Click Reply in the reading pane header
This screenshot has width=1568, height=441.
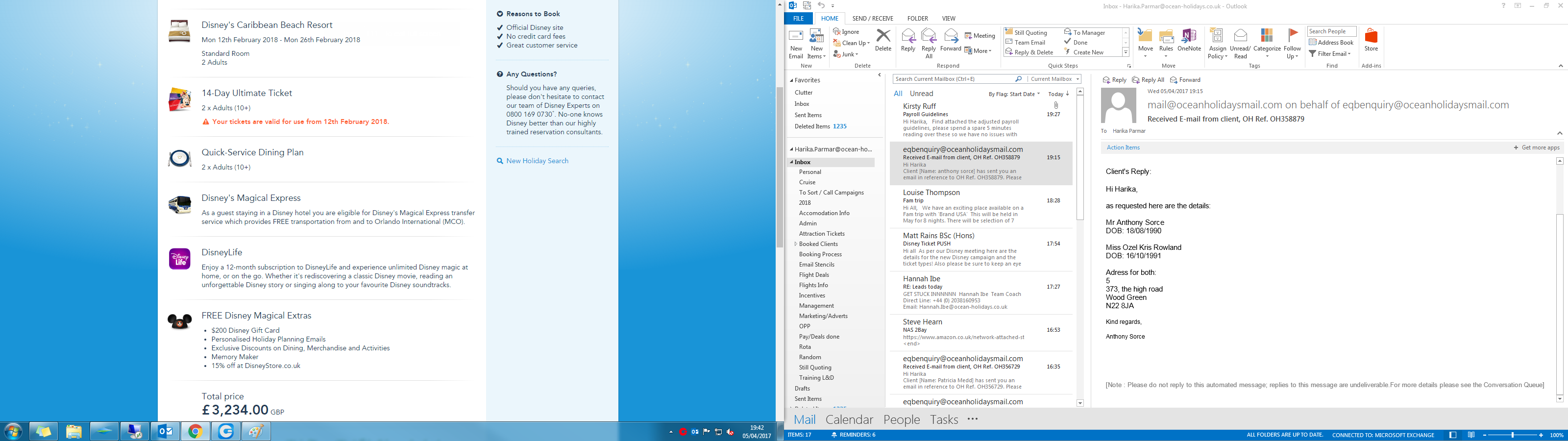[1115, 80]
